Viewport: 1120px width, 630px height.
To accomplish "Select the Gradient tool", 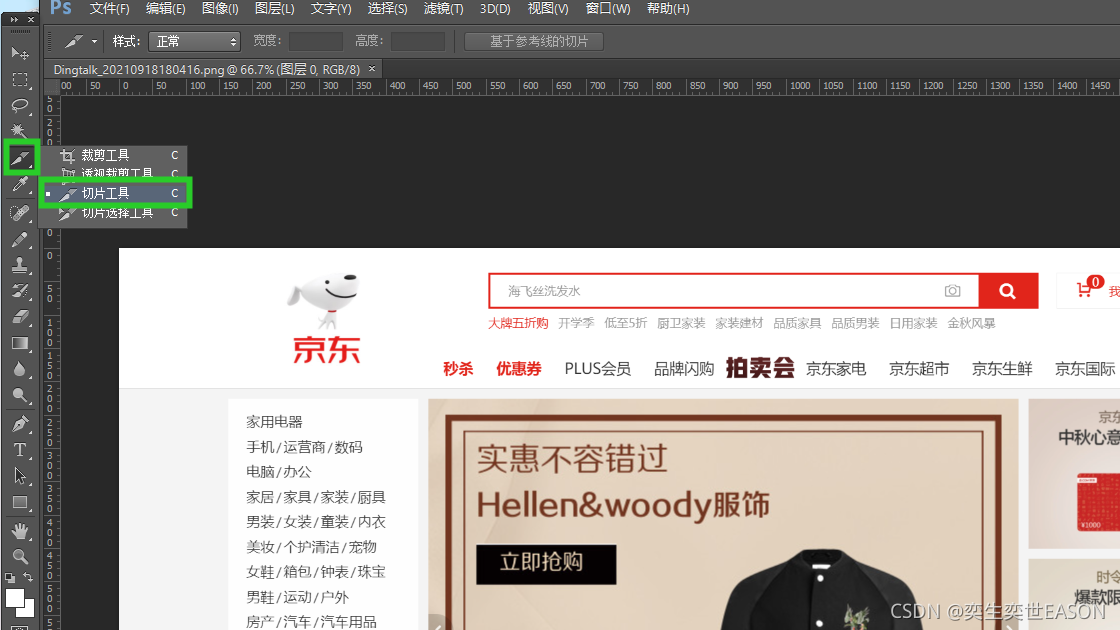I will pyautogui.click(x=20, y=343).
